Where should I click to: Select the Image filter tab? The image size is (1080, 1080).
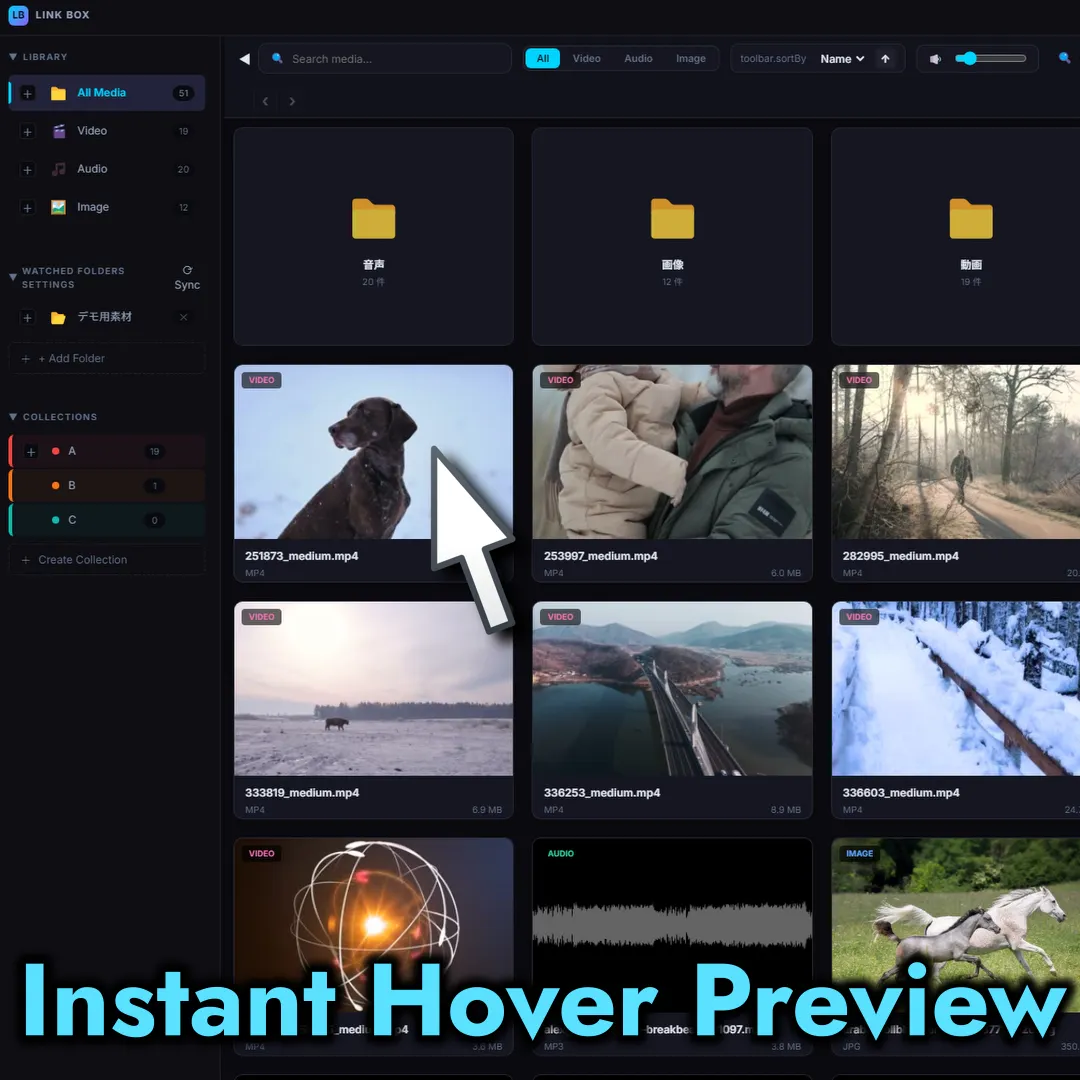coord(691,59)
